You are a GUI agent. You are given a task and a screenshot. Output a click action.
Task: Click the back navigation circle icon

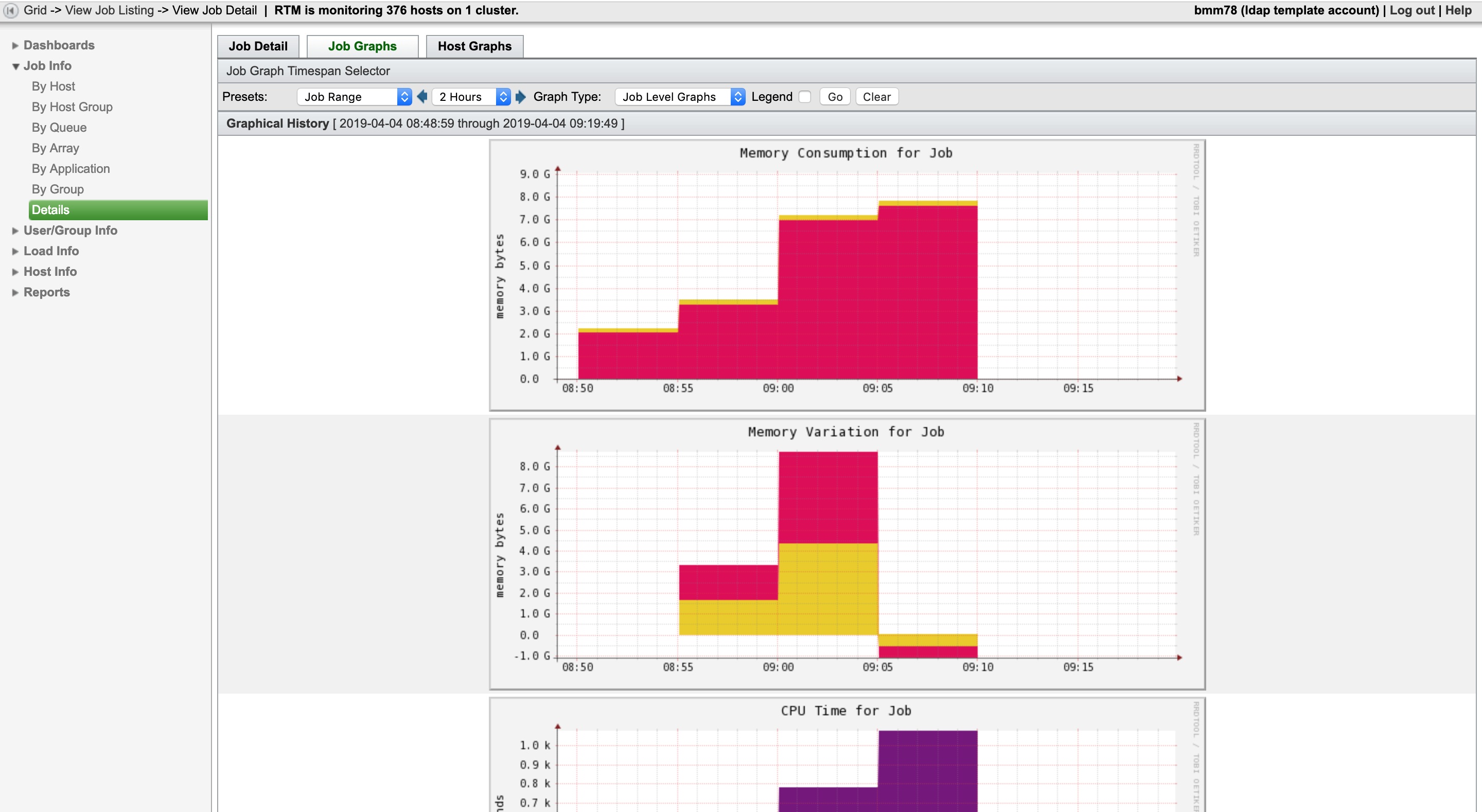point(11,10)
